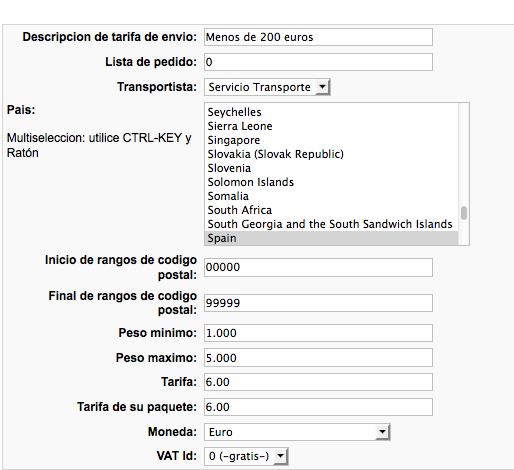Image resolution: width=514 pixels, height=470 pixels.
Task: Focus the Final de rangos postal field
Action: tap(318, 303)
